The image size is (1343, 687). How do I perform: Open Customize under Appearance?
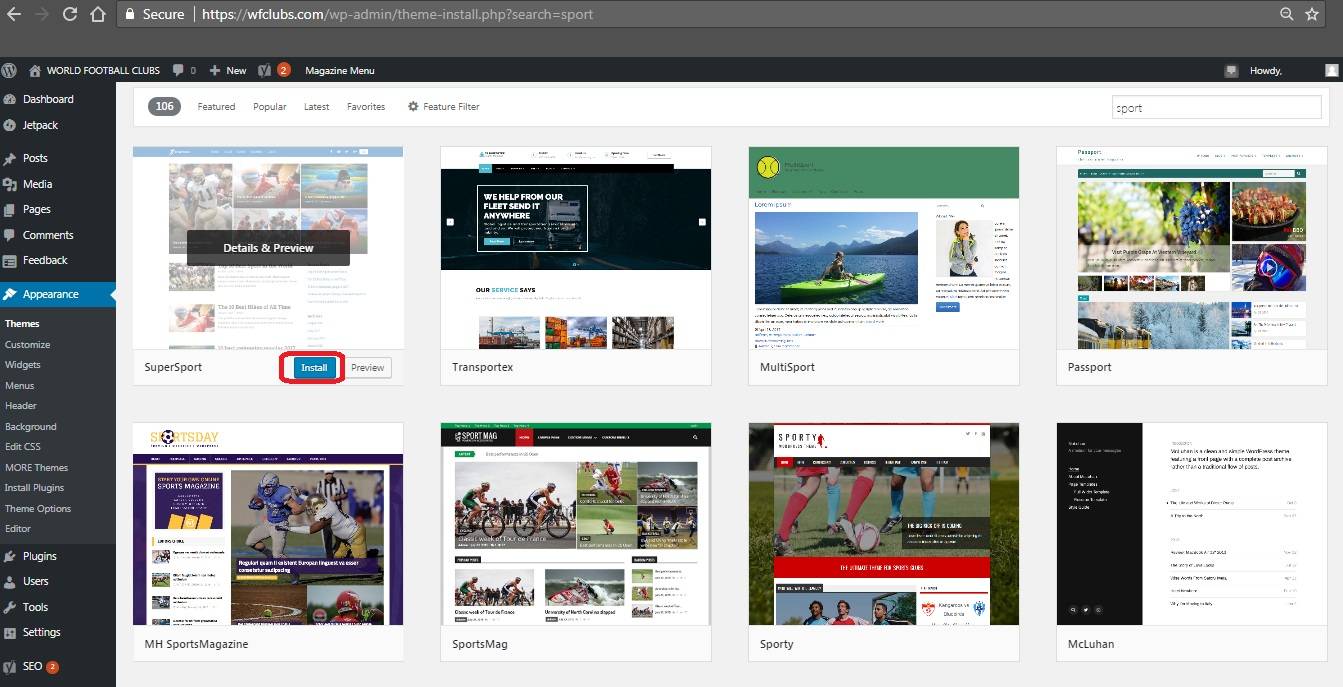(27, 344)
